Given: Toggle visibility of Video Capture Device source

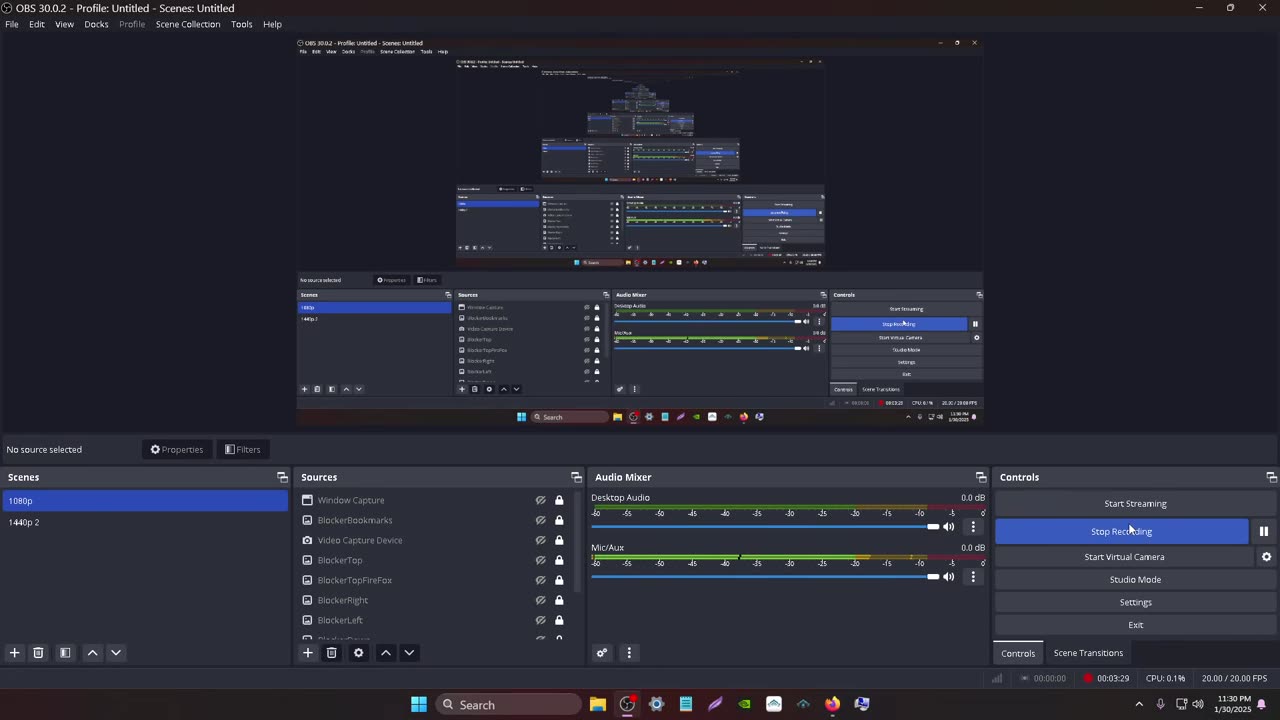Looking at the screenshot, I should click(x=541, y=540).
